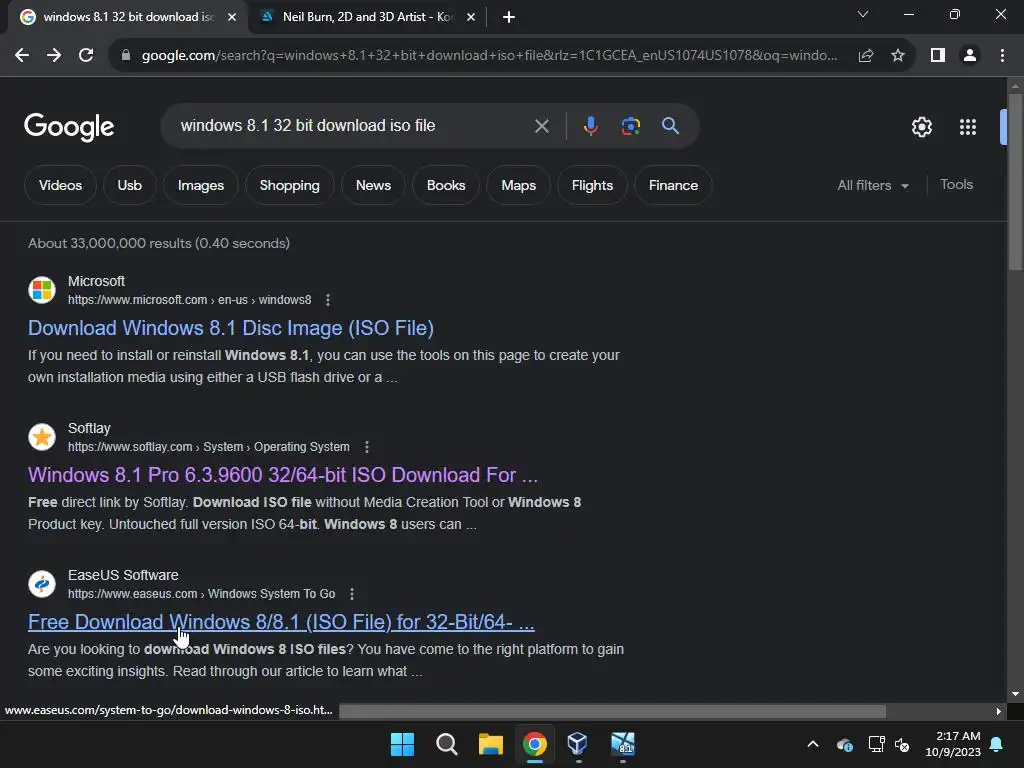The image size is (1024, 768).
Task: Click the vertical page scrollbar thumb
Action: click(1015, 182)
